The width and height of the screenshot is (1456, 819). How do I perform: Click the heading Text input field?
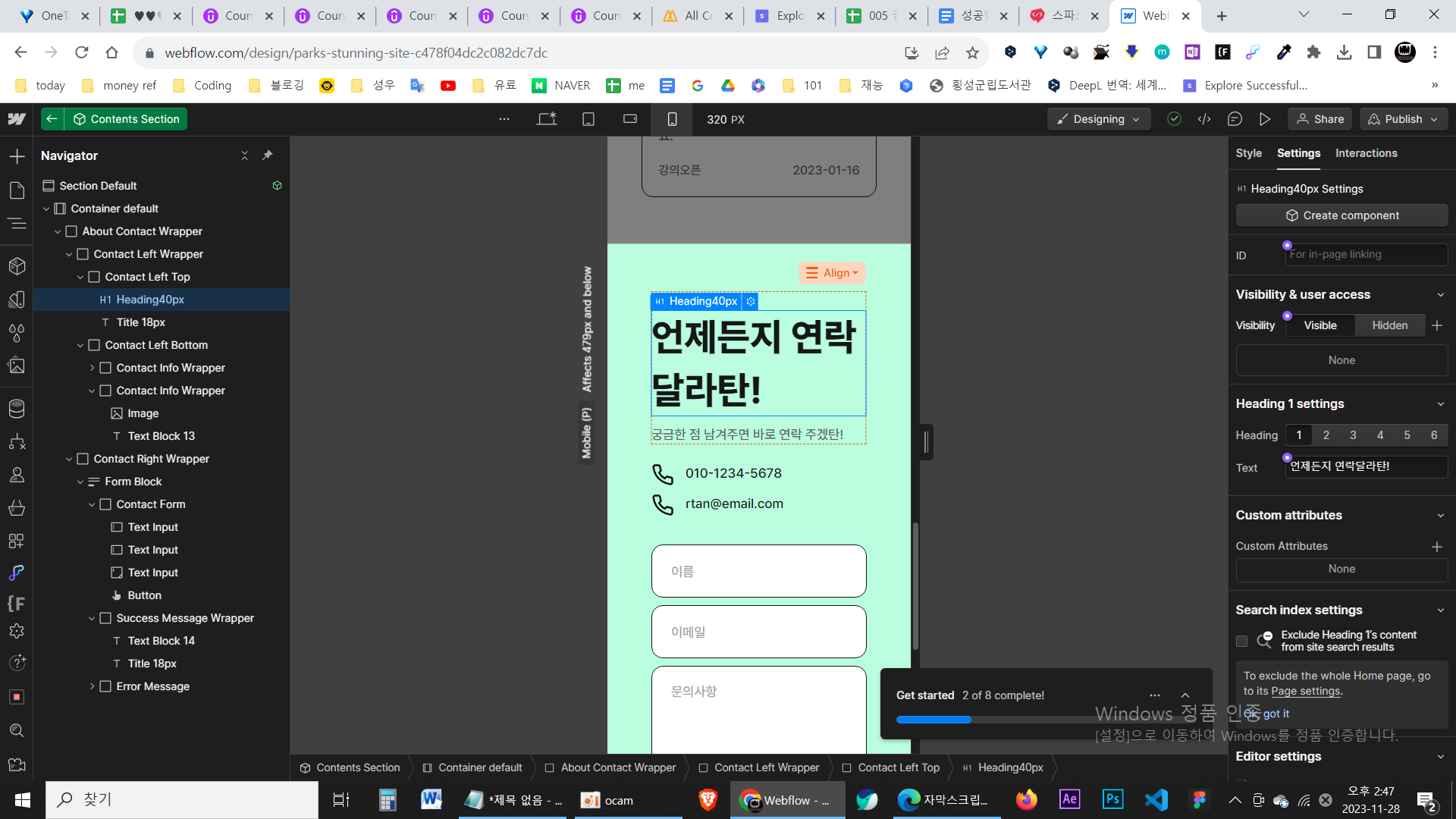tap(1366, 466)
